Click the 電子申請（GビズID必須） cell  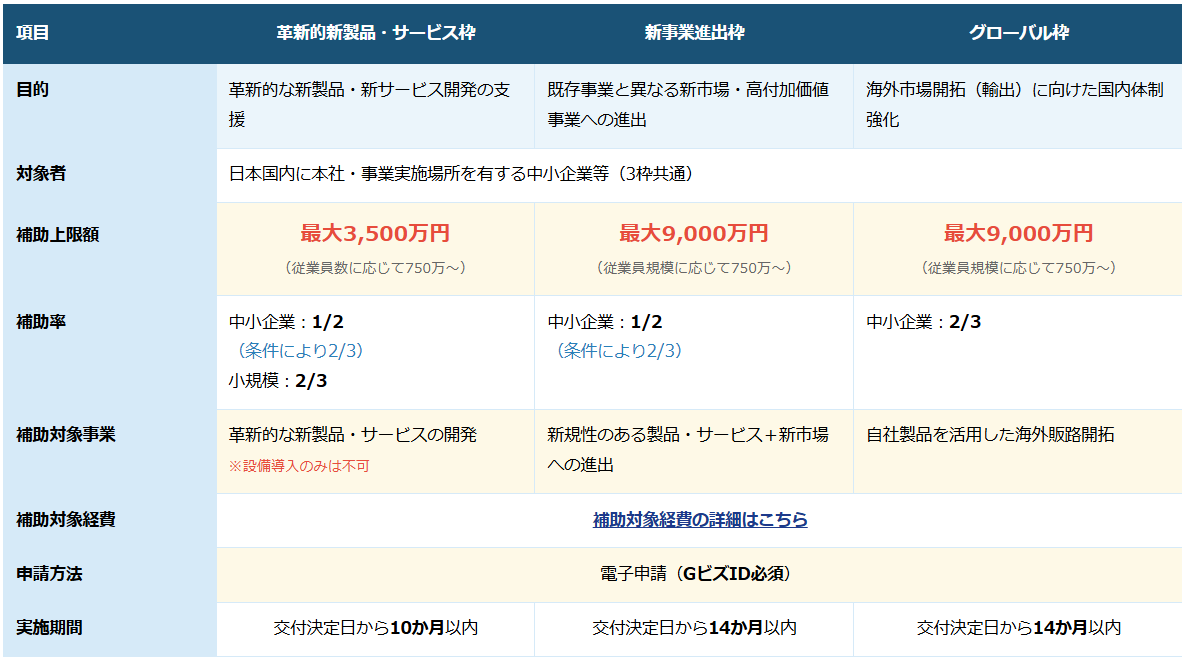click(x=699, y=574)
